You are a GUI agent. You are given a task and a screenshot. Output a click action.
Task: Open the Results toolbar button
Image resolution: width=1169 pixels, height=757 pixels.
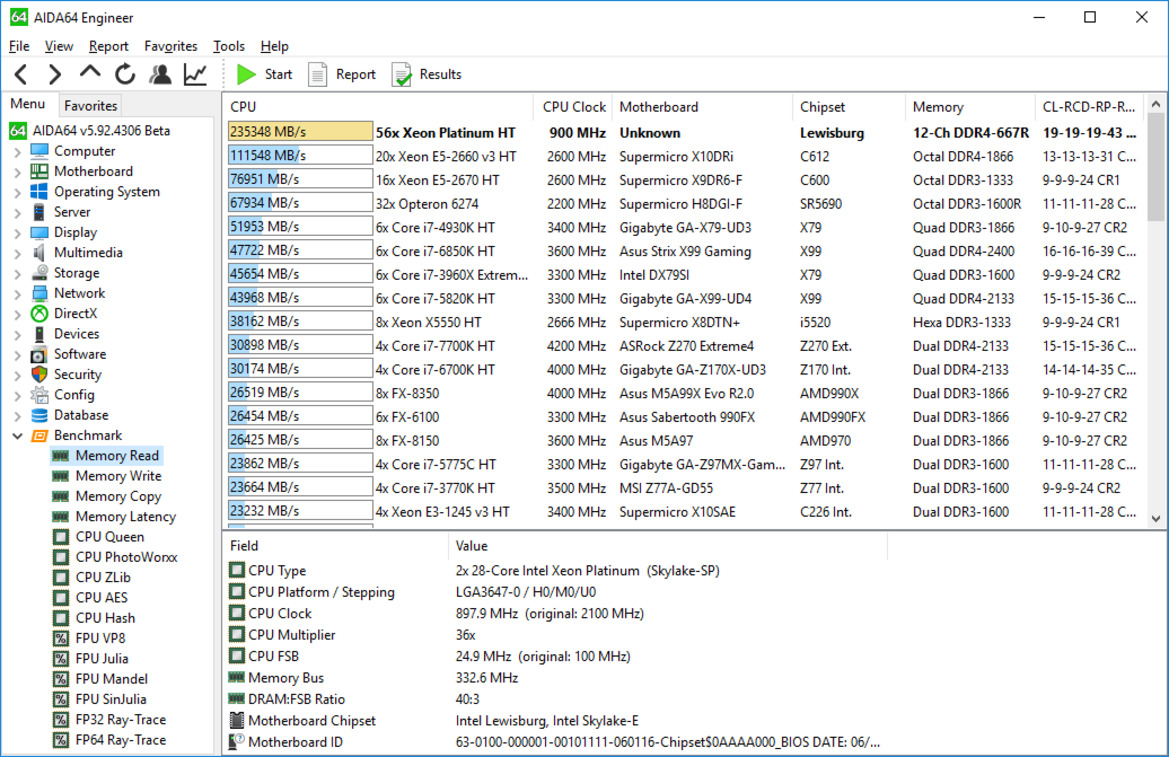pos(427,74)
